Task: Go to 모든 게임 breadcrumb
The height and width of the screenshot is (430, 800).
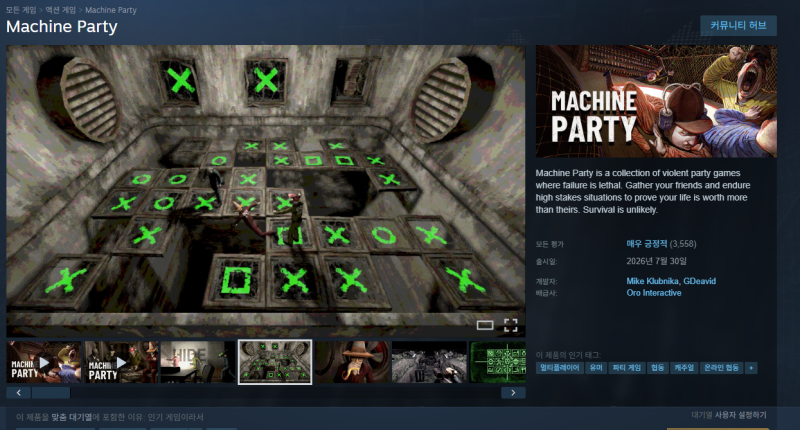Action: [21, 10]
